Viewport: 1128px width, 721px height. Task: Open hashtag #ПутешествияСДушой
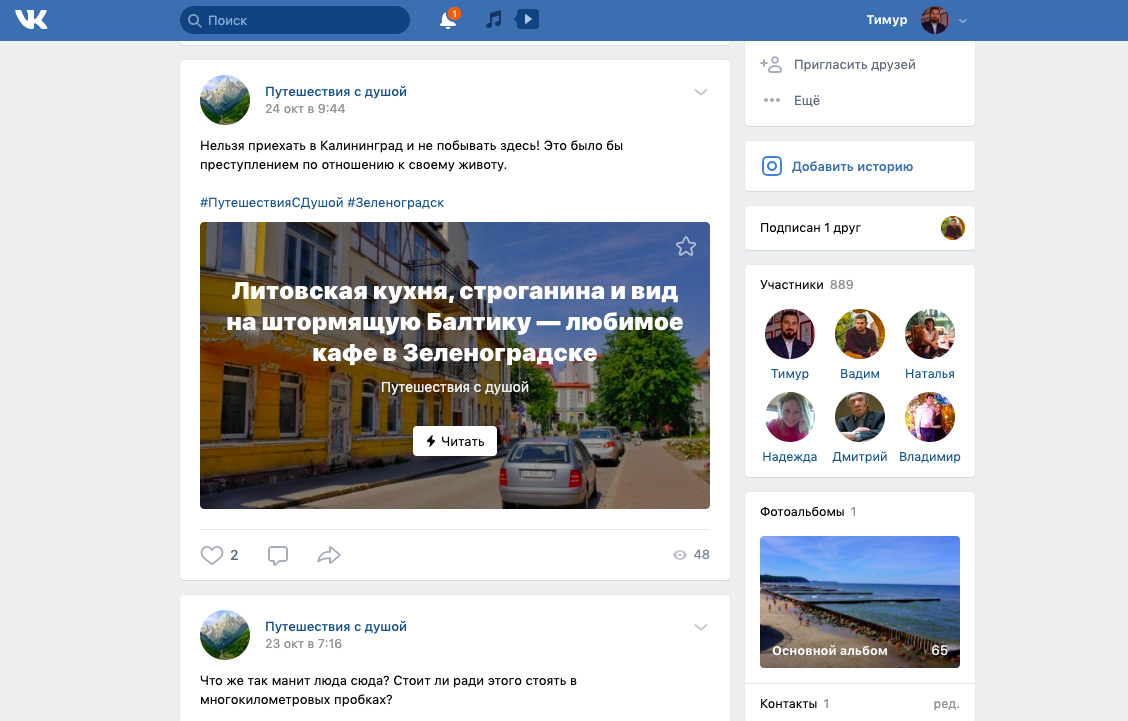coord(272,203)
